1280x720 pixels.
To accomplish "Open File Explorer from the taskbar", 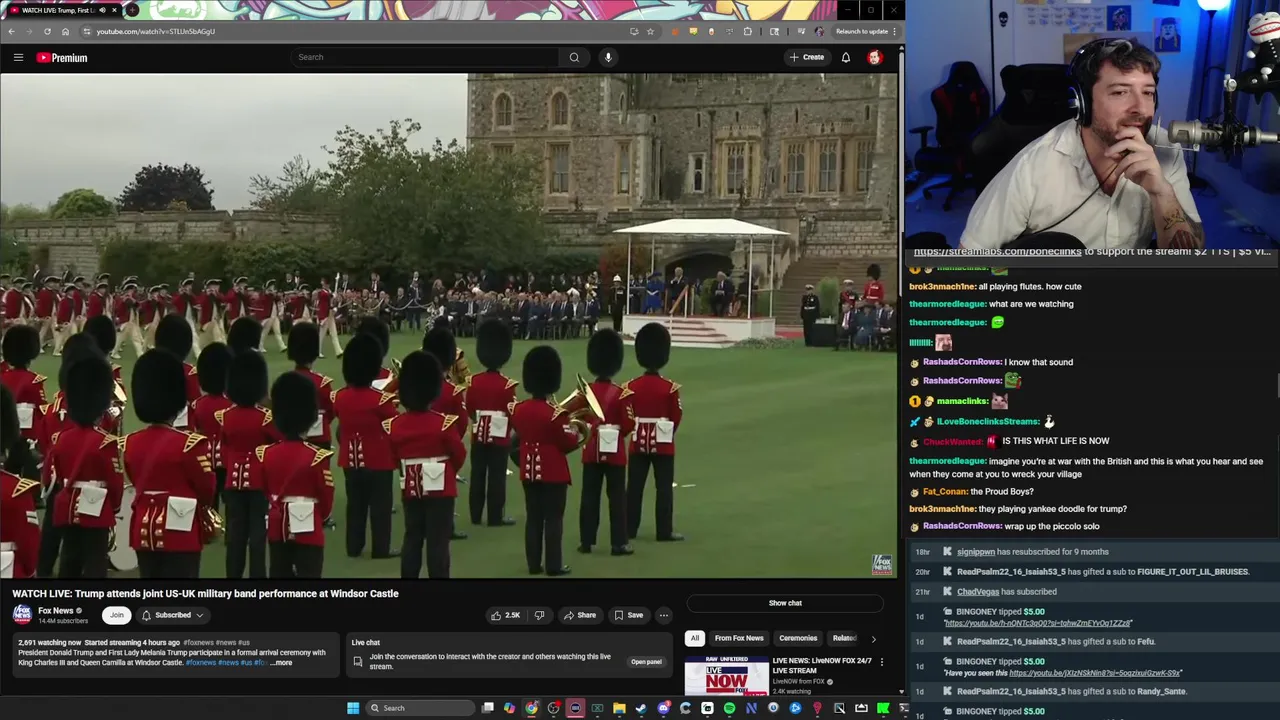I will click(619, 708).
